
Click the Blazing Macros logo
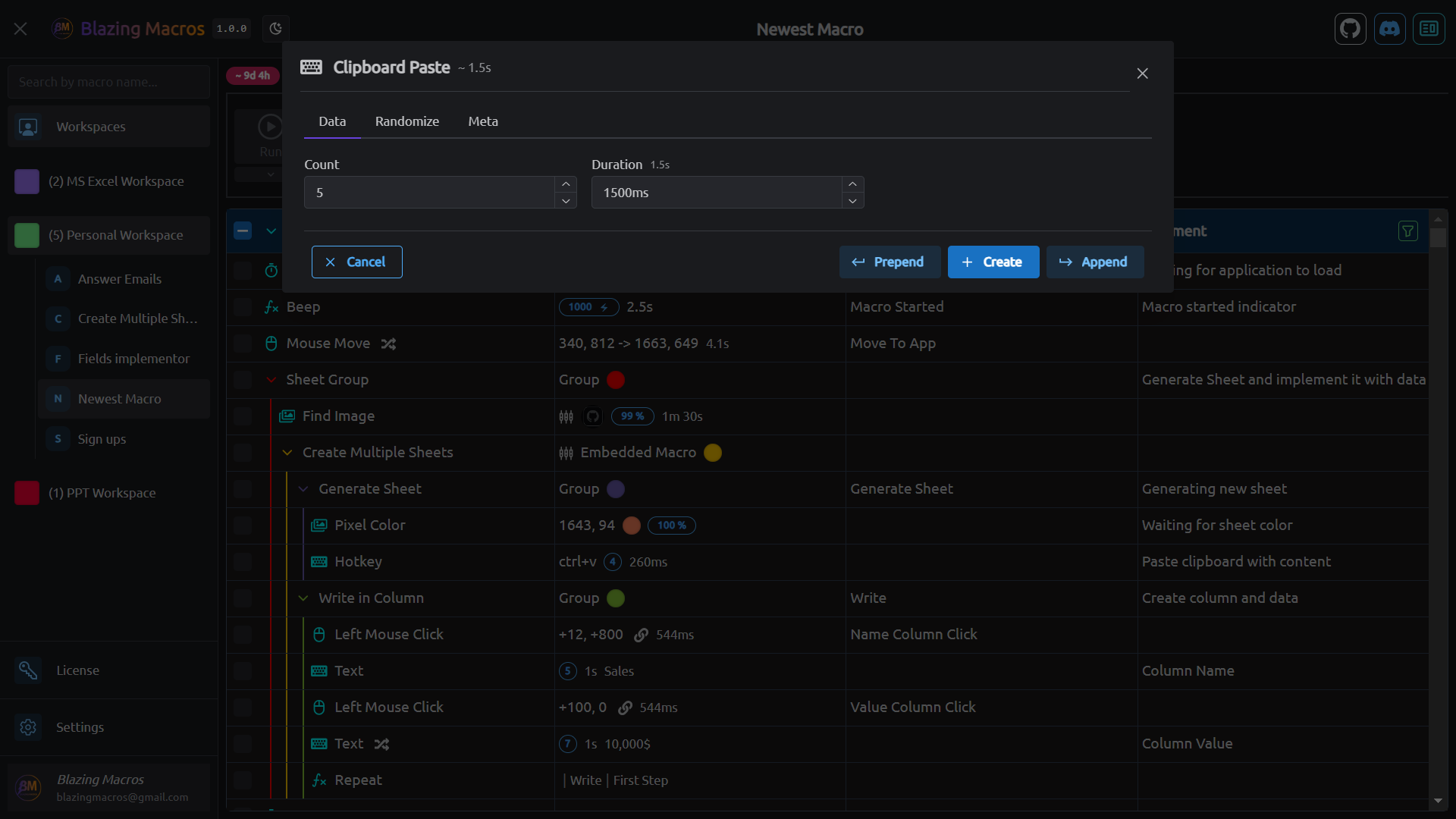click(62, 29)
